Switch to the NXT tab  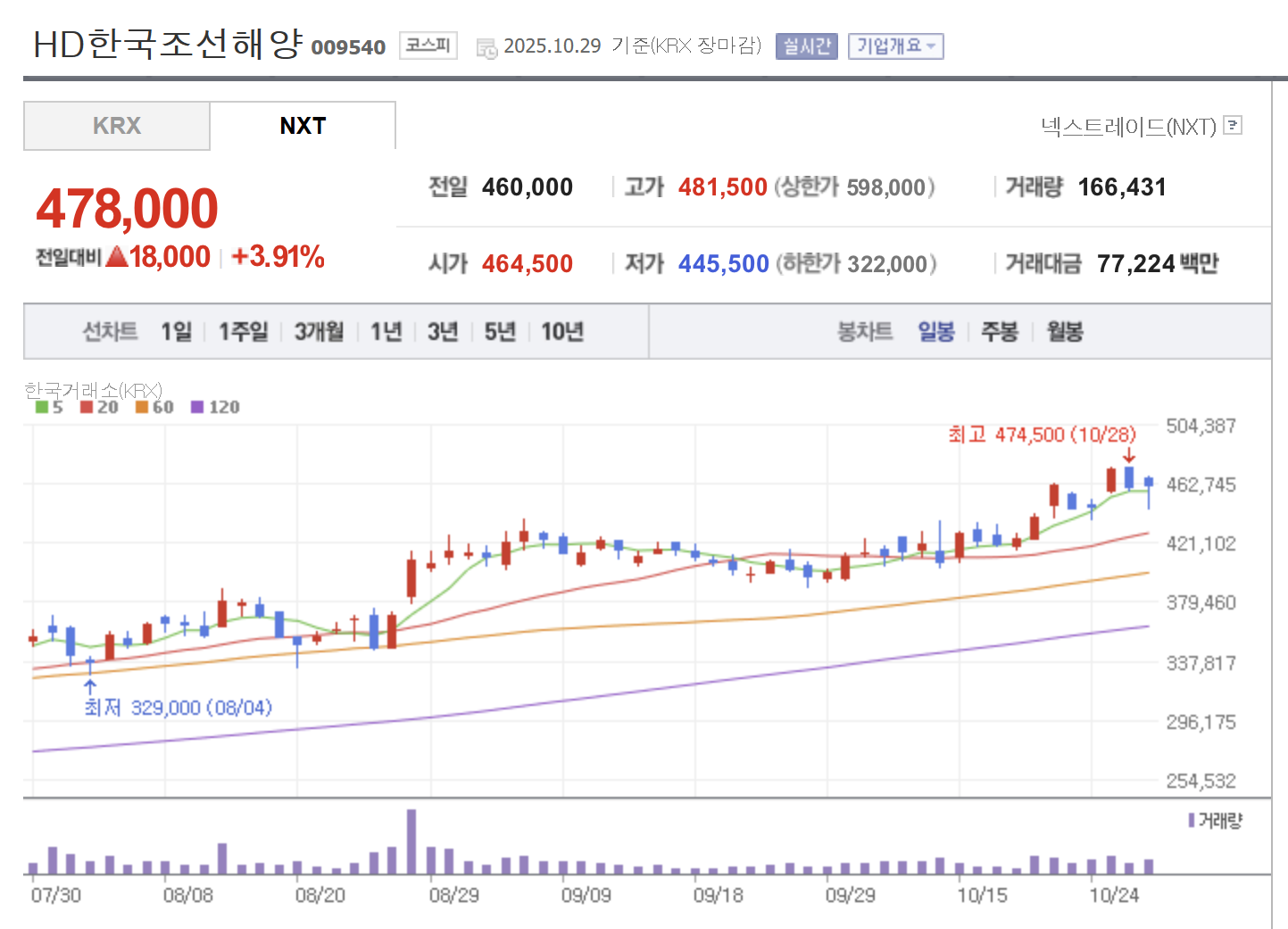coord(303,126)
